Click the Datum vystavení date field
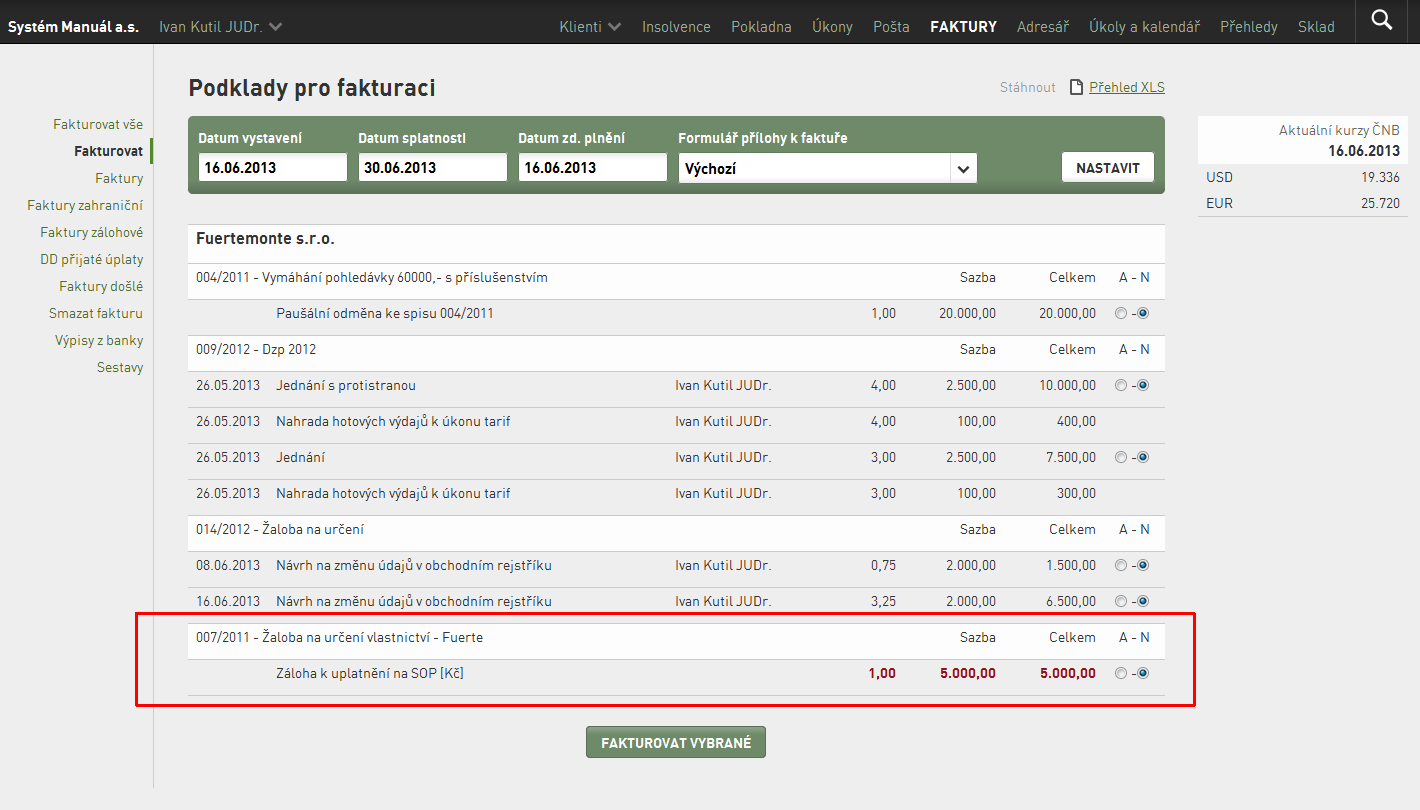The width and height of the screenshot is (1420, 810). [x=272, y=167]
